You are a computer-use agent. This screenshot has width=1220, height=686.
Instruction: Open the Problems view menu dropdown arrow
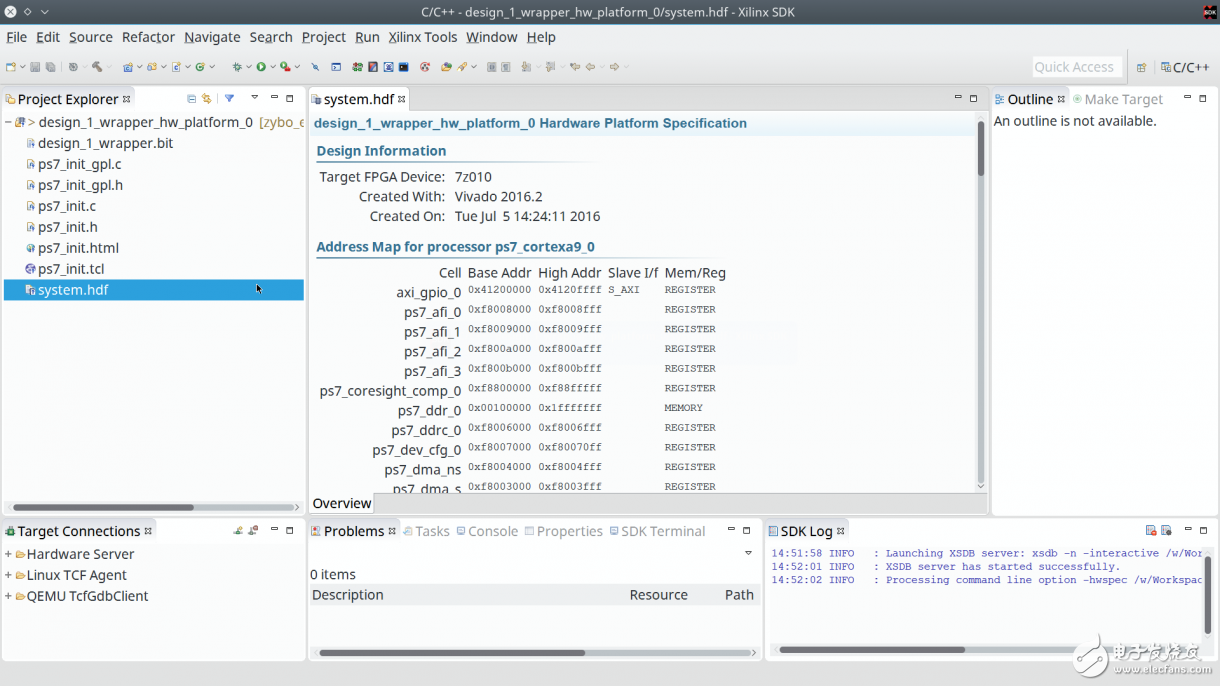(x=748, y=553)
